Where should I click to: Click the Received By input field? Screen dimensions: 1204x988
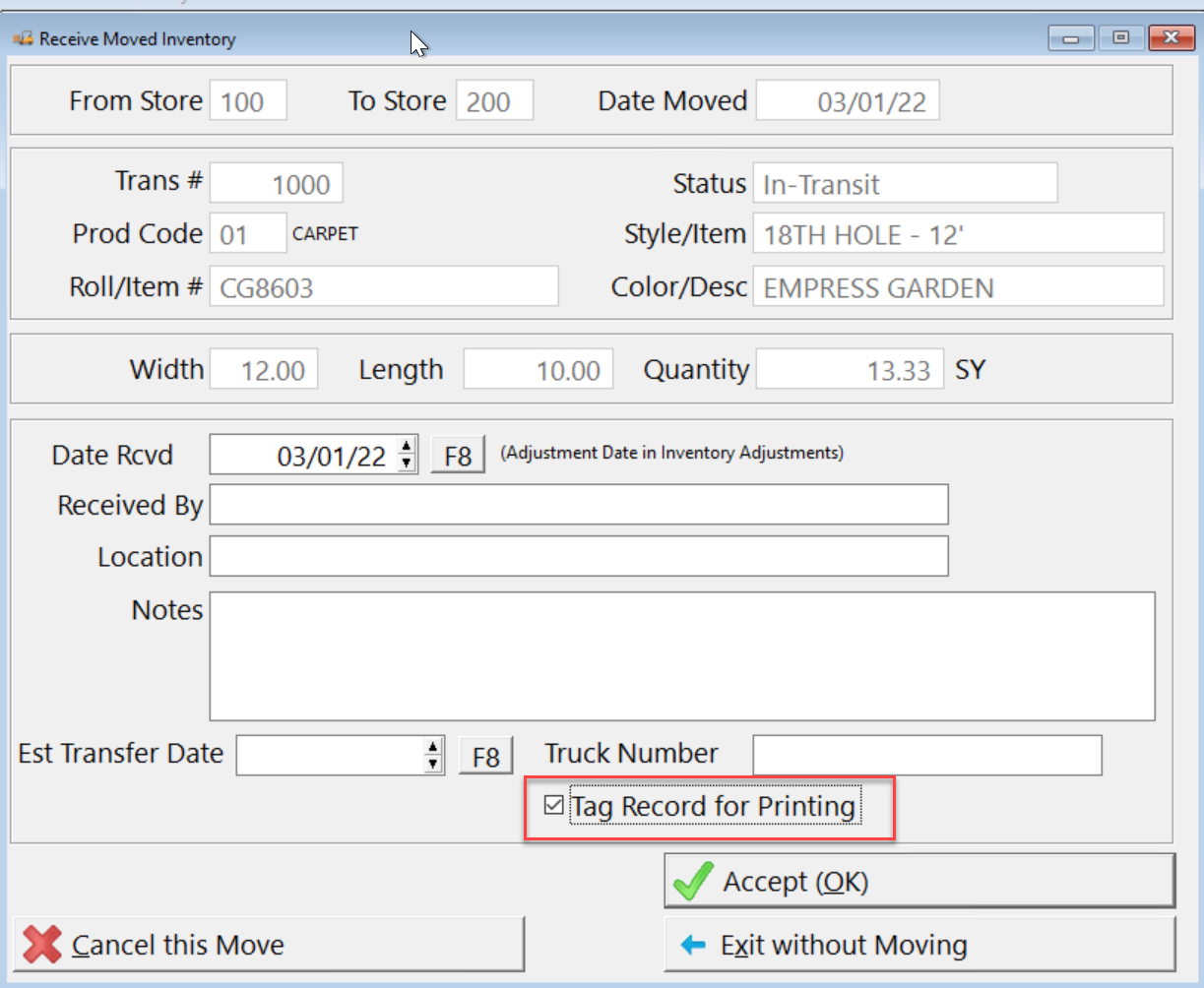(579, 505)
